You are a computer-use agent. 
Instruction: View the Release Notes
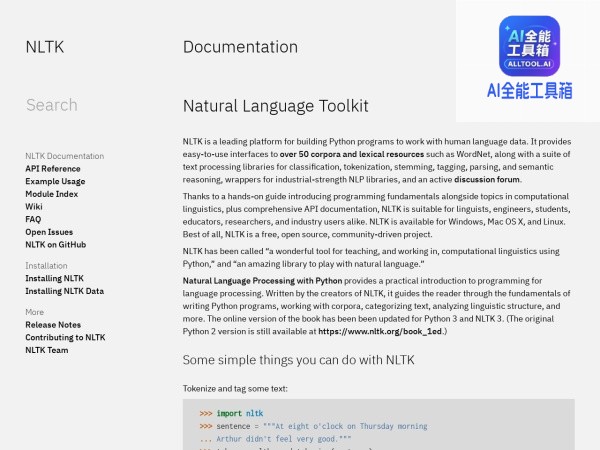pos(53,324)
